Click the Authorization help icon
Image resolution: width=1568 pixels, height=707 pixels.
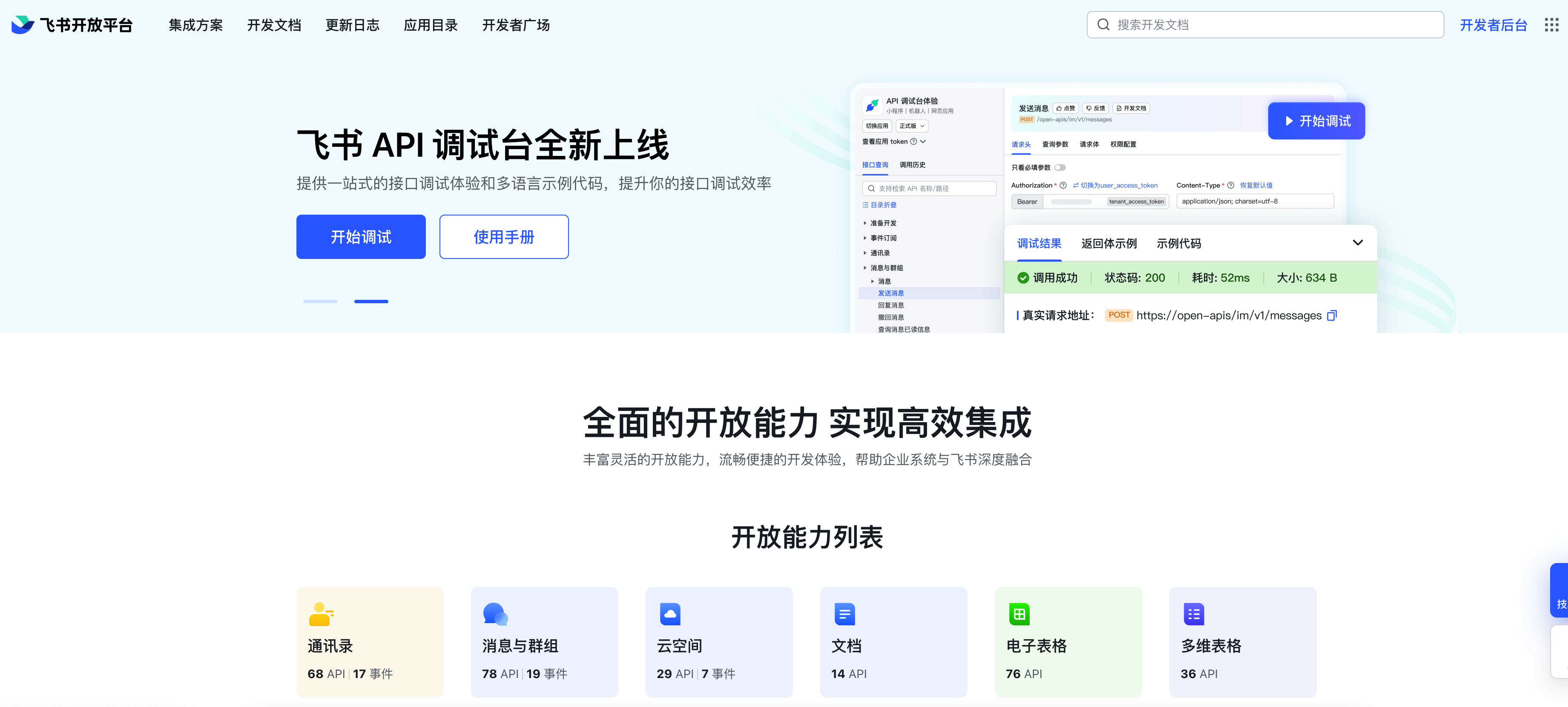pyautogui.click(x=1063, y=185)
